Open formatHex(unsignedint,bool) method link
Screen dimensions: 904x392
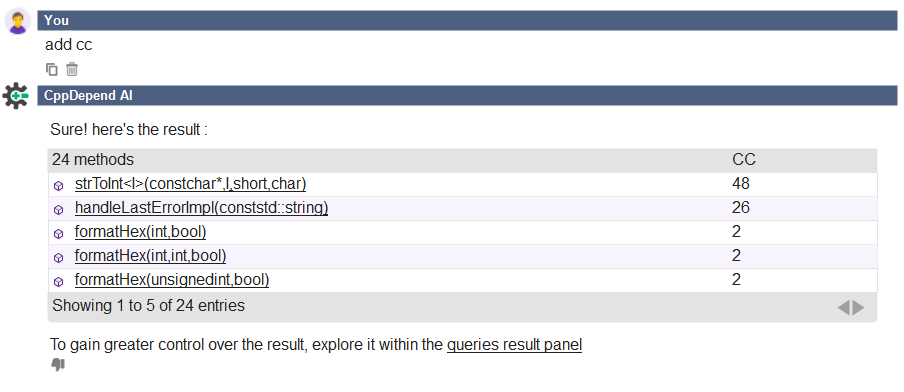[172, 280]
